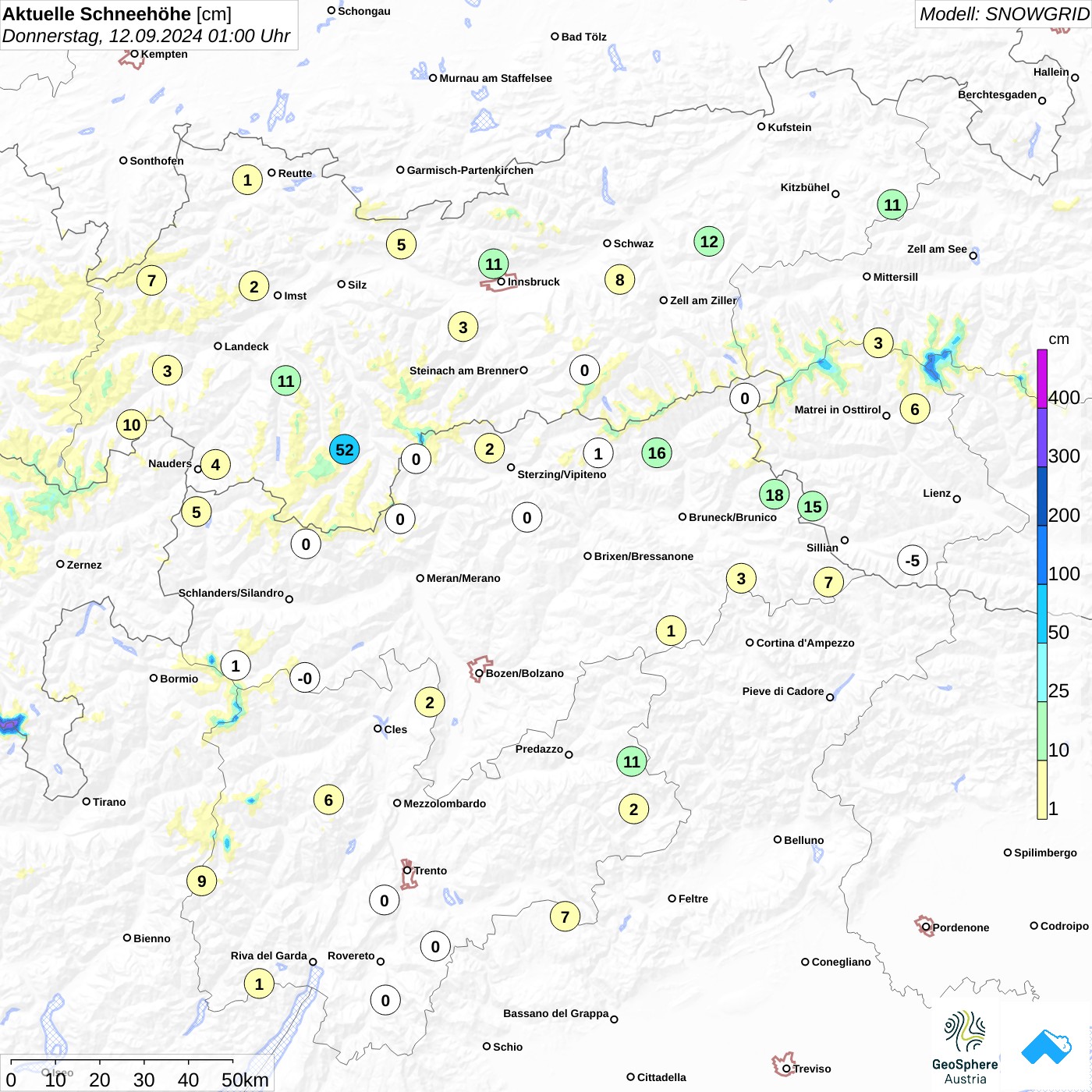Click the Berchtesgaden label
The image size is (1092, 1092).
[997, 94]
